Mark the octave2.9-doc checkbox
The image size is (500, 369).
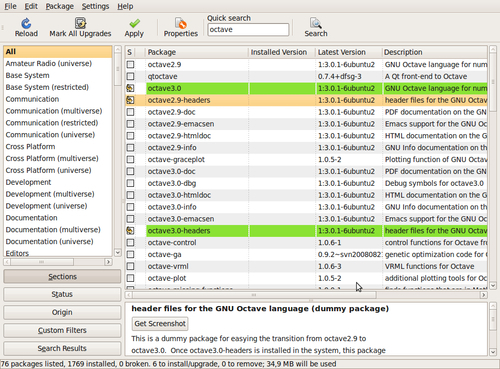(130, 112)
